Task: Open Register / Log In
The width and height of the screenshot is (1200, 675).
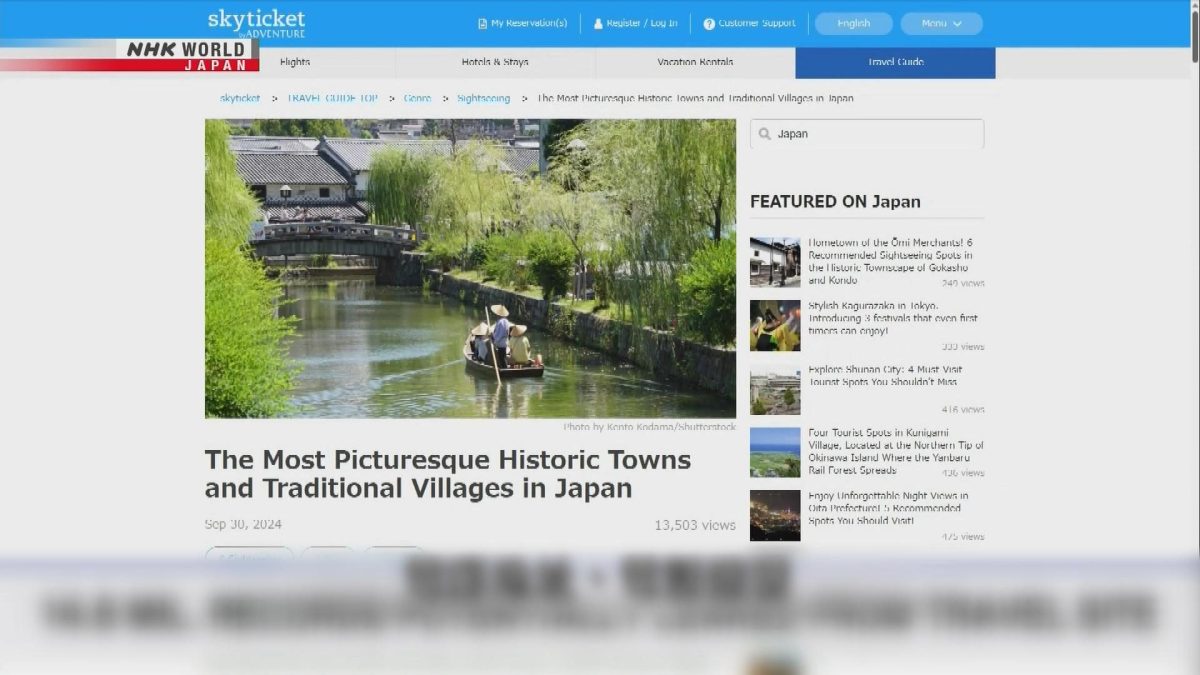Action: 642,23
